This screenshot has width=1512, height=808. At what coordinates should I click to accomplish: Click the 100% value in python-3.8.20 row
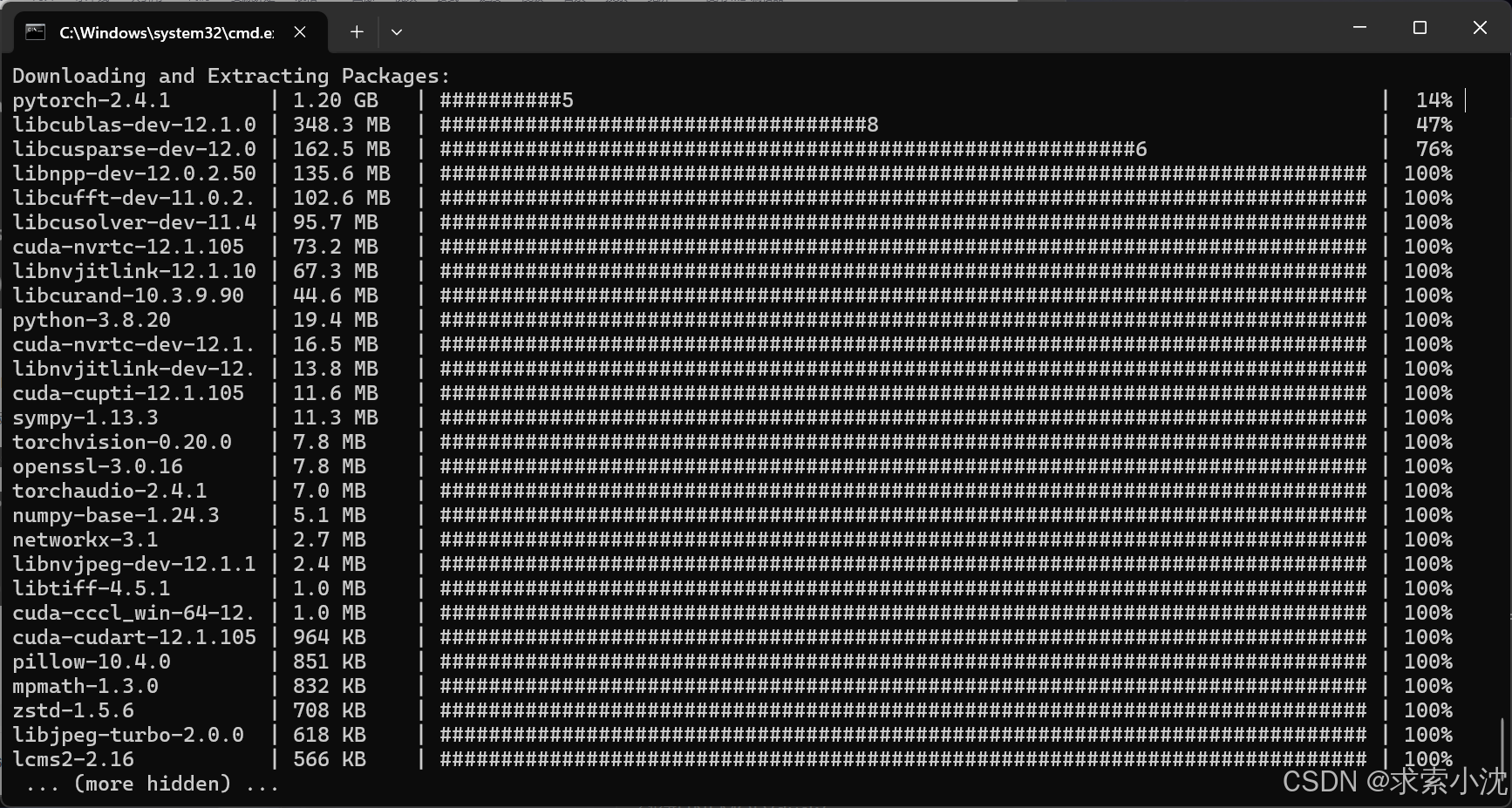pos(1428,320)
